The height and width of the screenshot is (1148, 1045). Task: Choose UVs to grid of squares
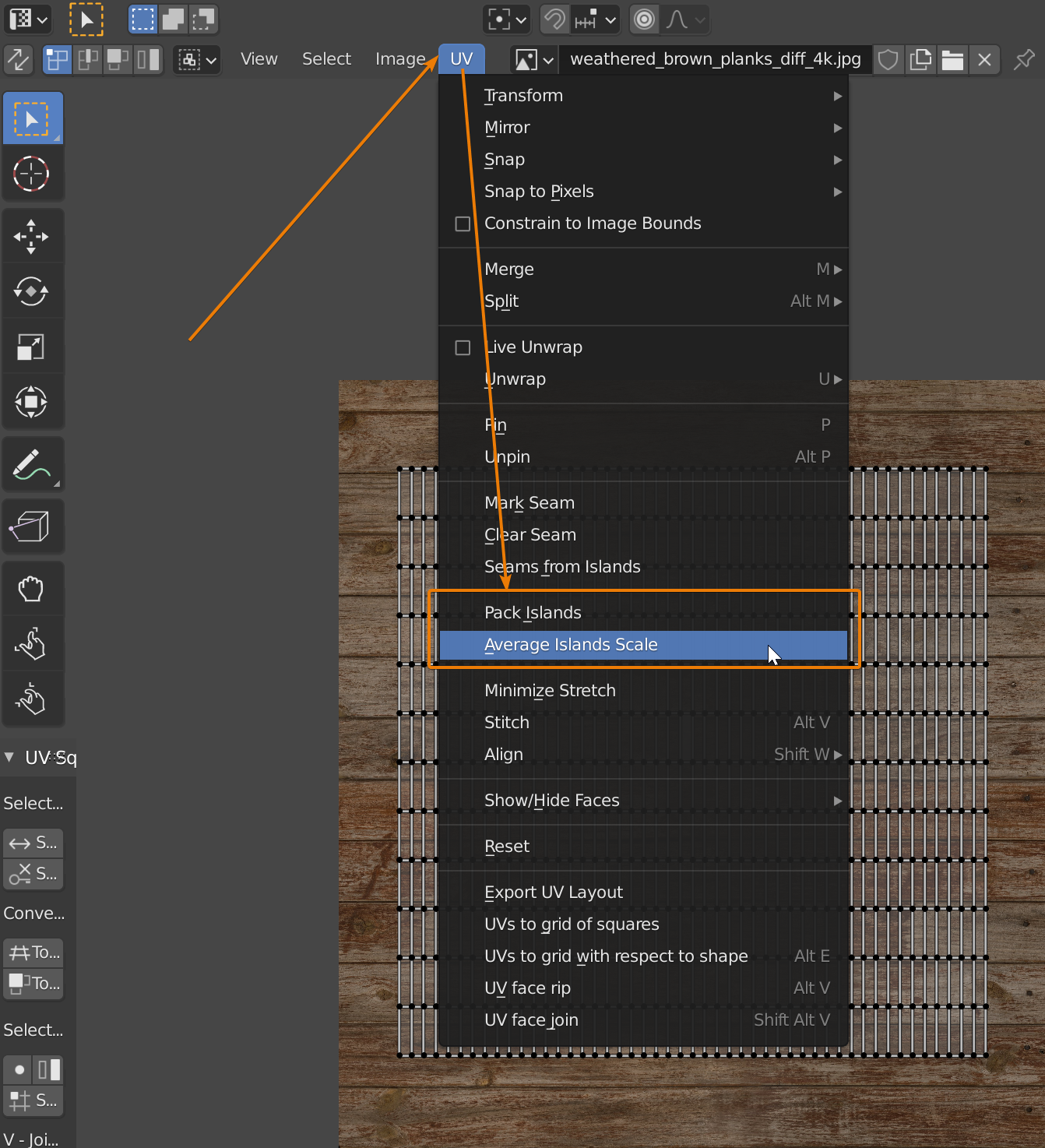[572, 924]
